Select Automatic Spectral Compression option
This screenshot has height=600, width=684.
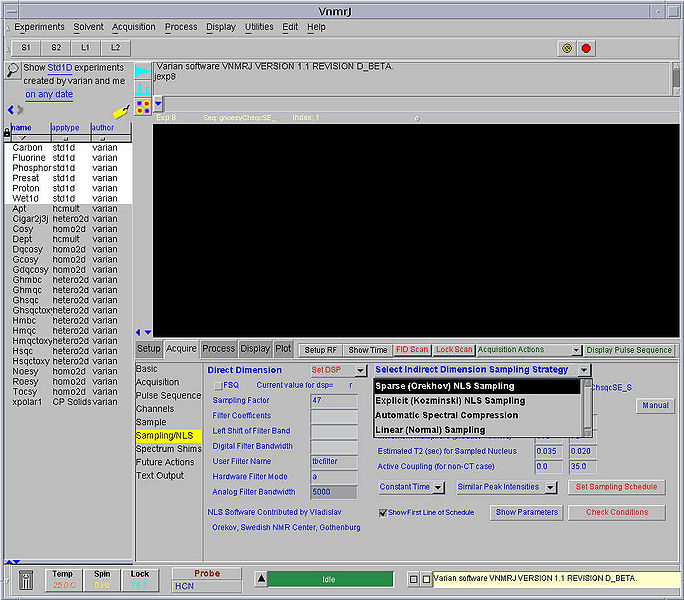446,415
